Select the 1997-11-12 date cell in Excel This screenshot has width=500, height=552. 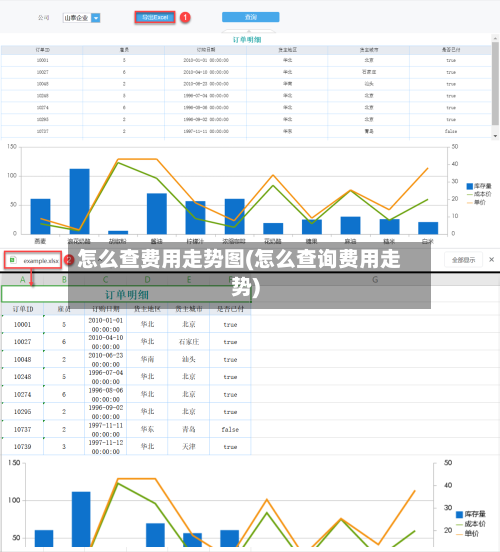[x=106, y=446]
